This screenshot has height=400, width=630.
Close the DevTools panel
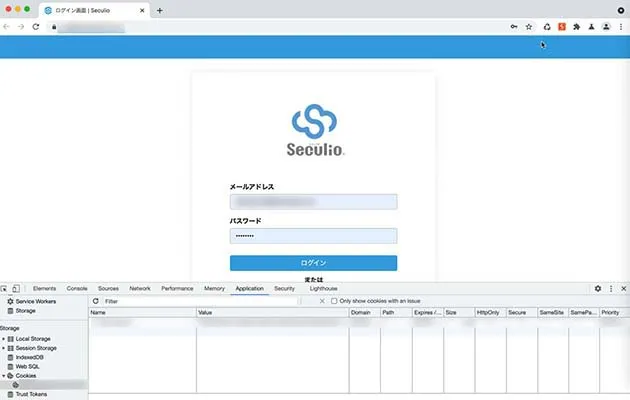pyautogui.click(x=624, y=288)
